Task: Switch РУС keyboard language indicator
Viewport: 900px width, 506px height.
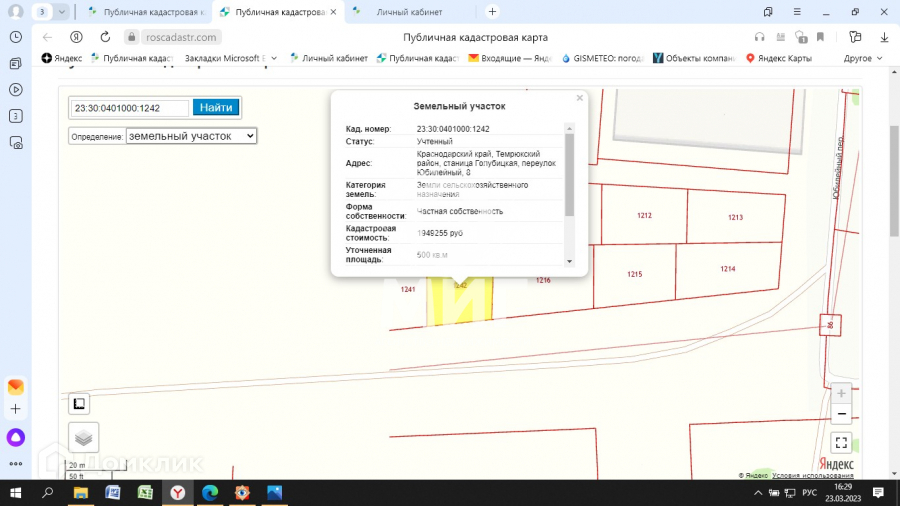Action: pyautogui.click(x=809, y=493)
